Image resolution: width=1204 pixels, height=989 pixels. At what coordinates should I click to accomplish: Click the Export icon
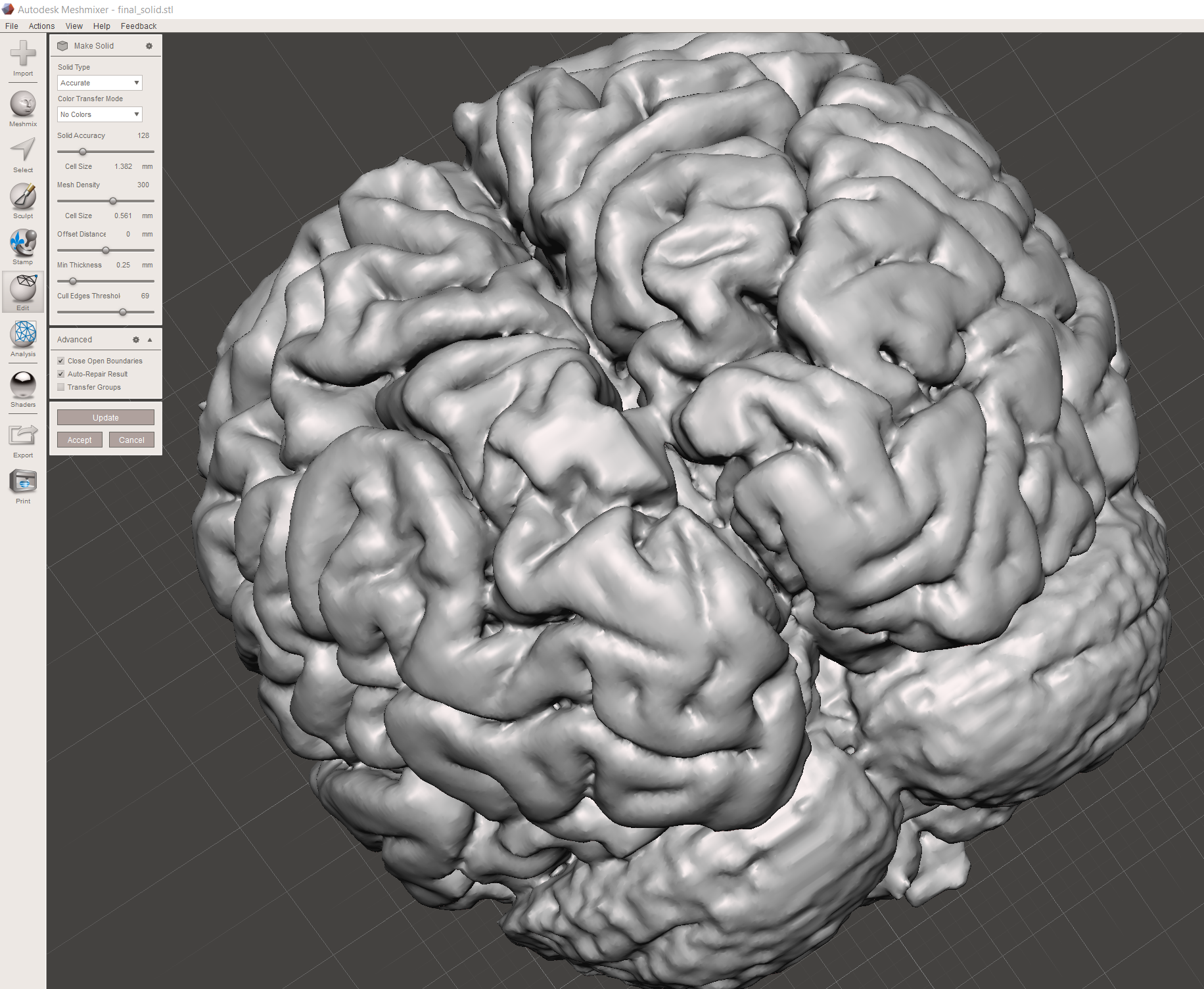[23, 440]
